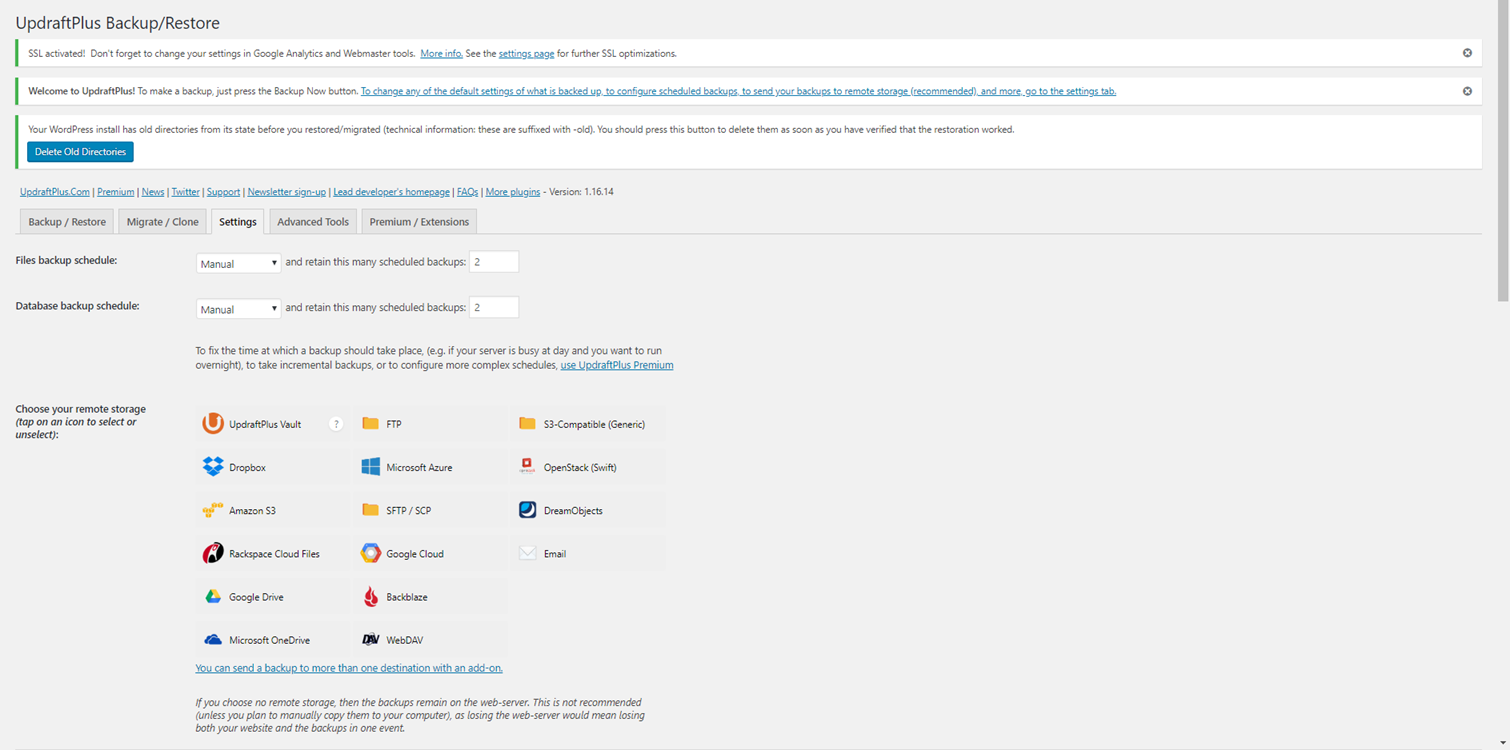This screenshot has height=750, width=1510.
Task: Open the Premium / Extensions tab
Action: click(419, 222)
